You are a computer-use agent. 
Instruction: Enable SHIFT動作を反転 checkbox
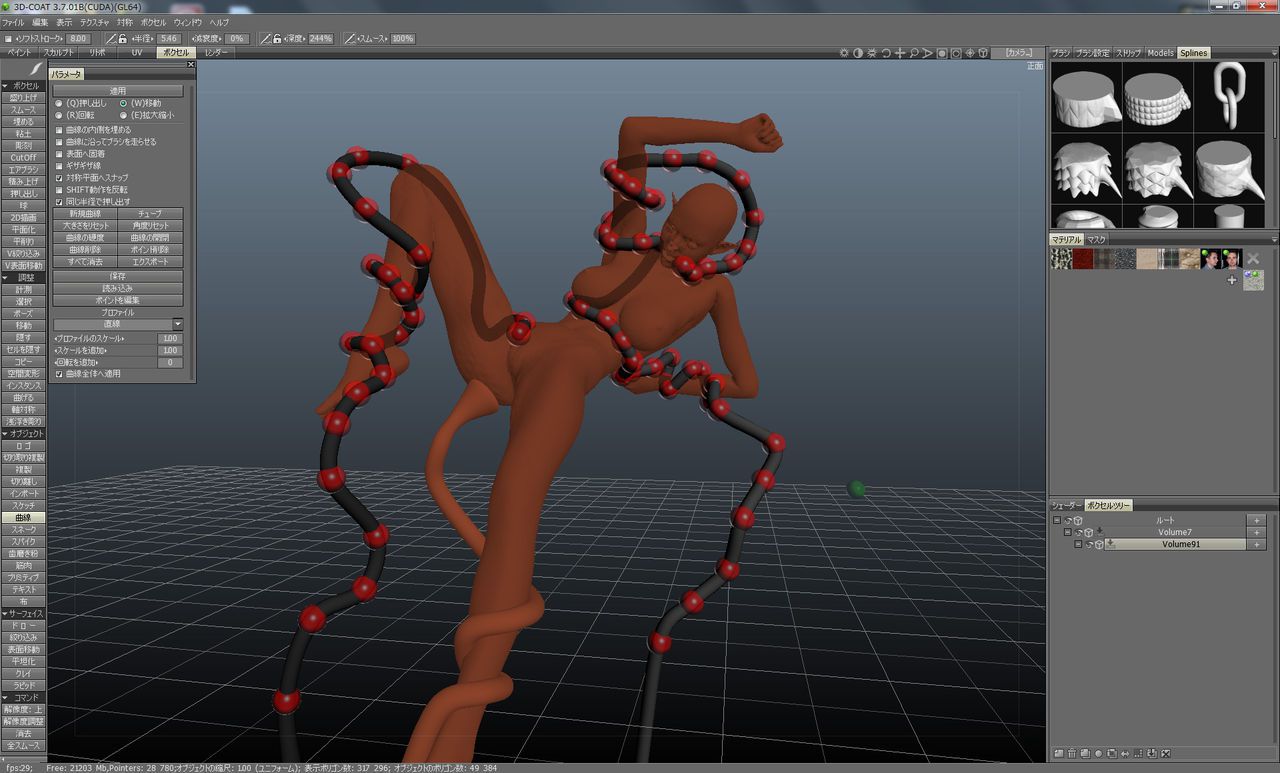coord(58,189)
